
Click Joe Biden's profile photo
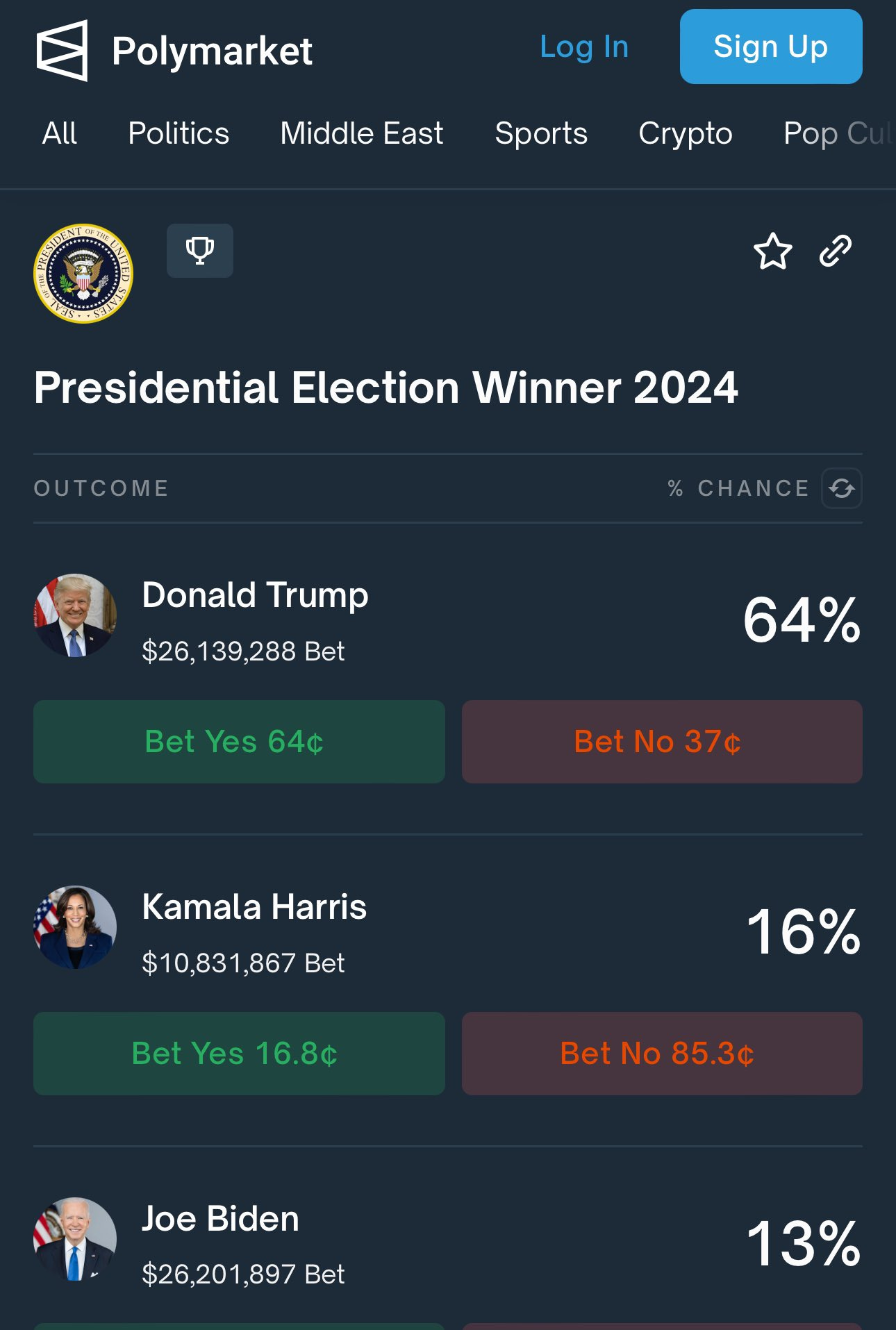[75, 1239]
